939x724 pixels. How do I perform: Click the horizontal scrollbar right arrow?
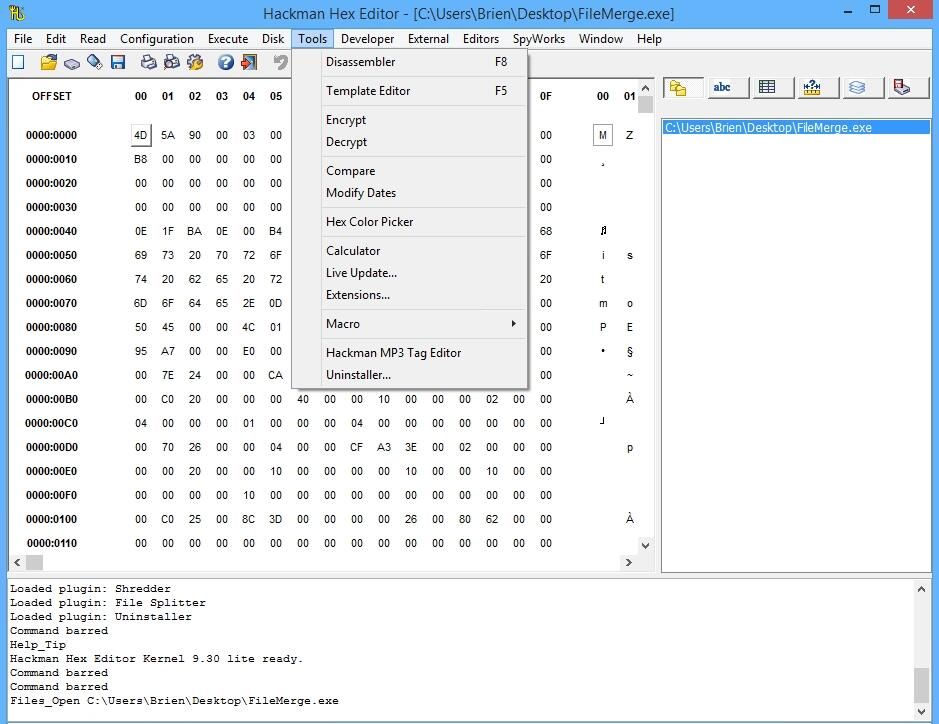[x=628, y=562]
